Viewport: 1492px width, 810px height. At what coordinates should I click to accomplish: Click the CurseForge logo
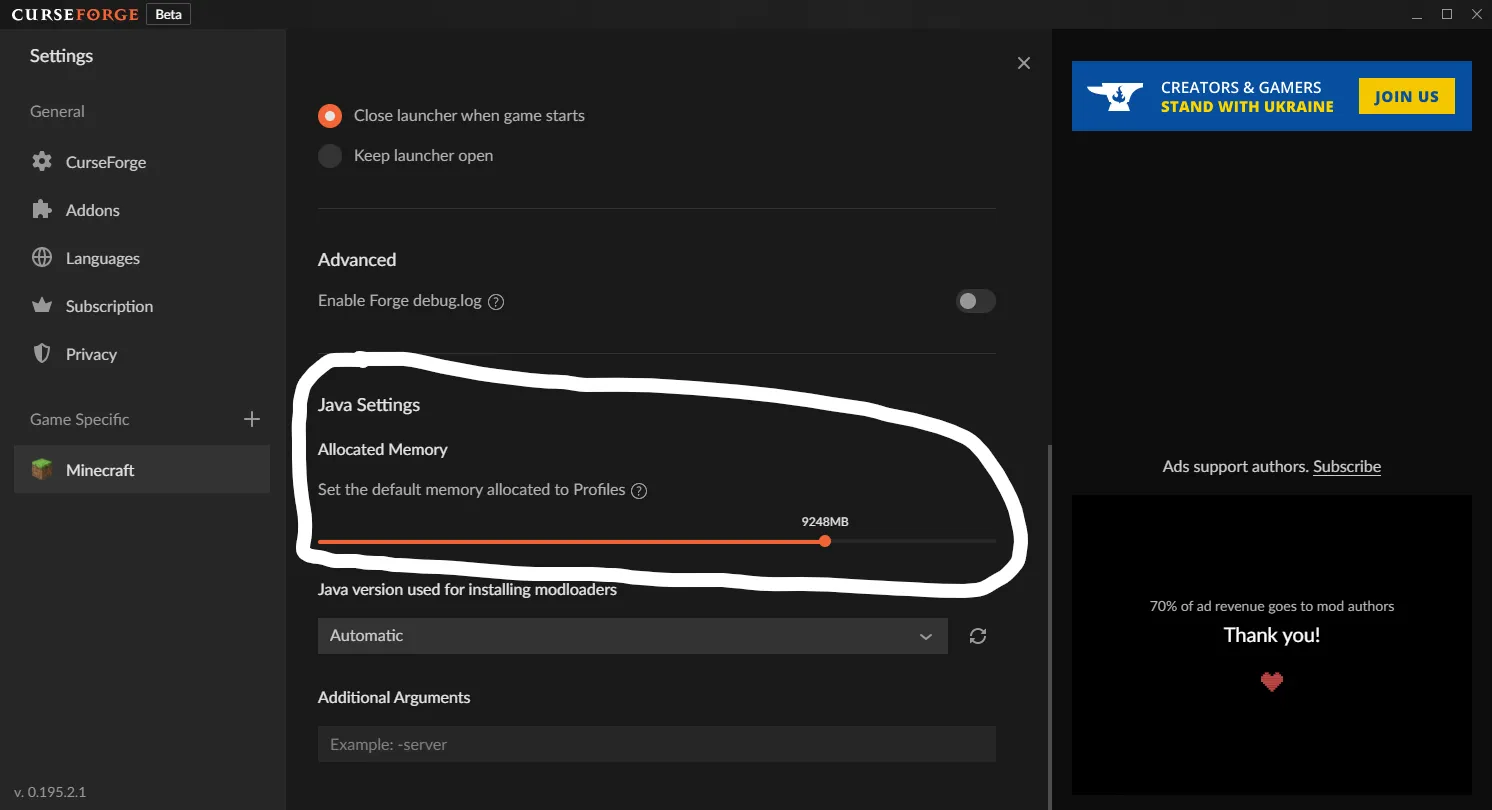coord(74,15)
